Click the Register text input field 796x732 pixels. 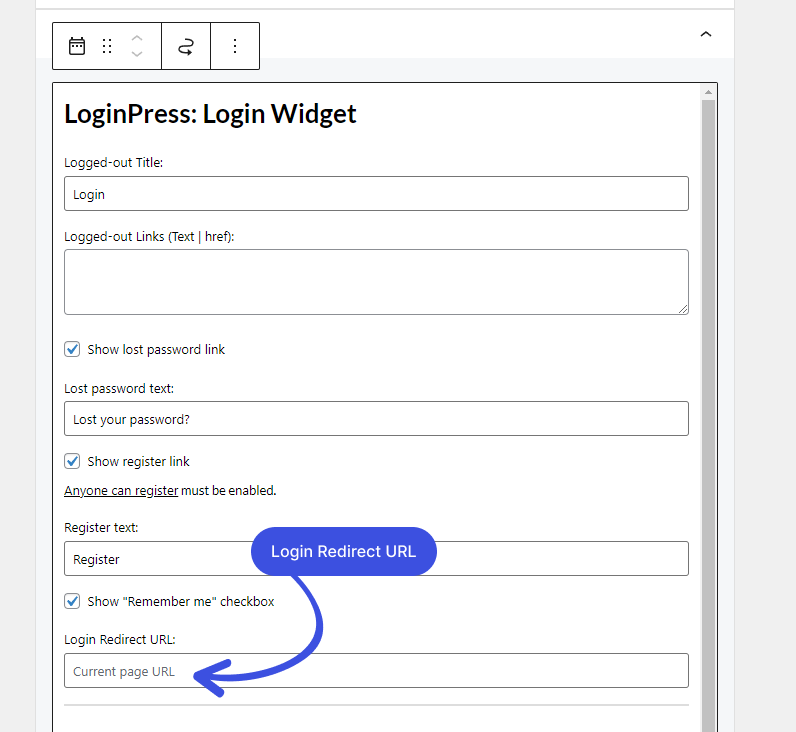(376, 558)
